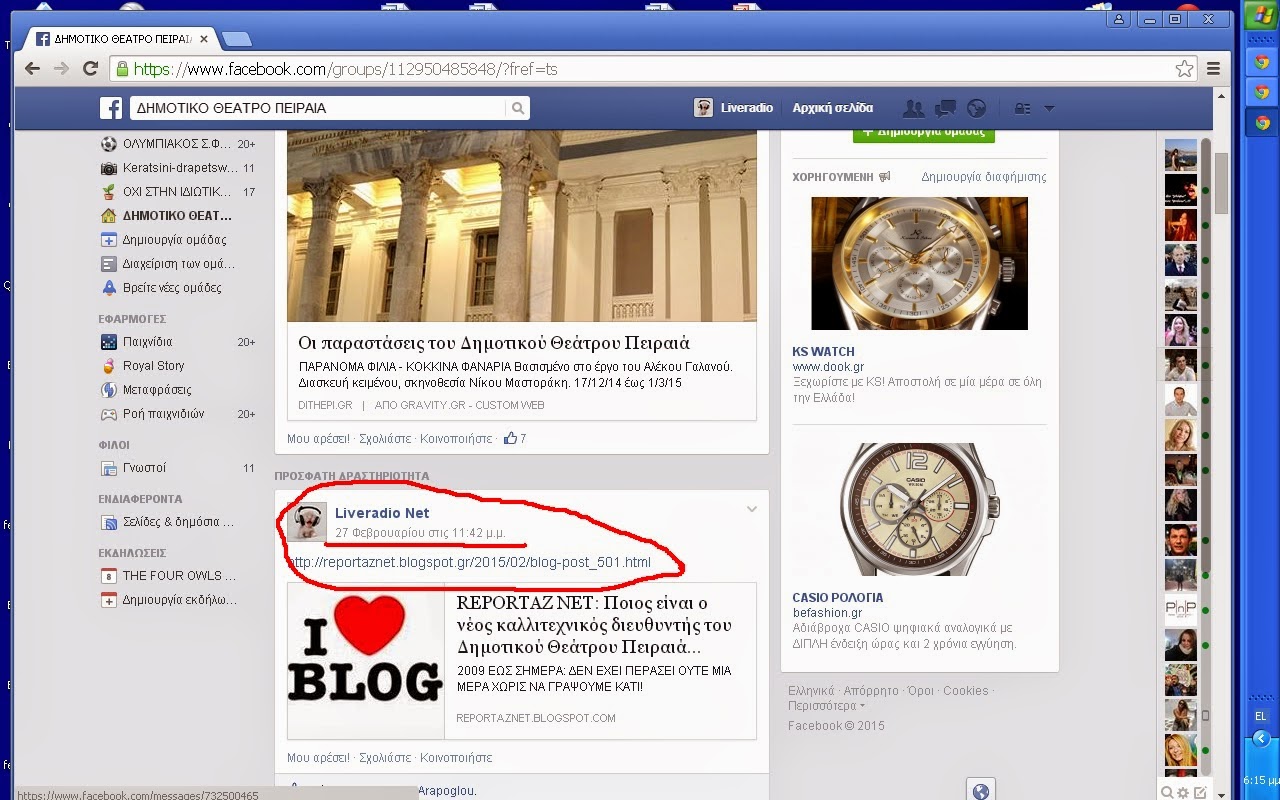Screen dimensions: 1280x800
Task: Click the EL language indicator
Action: (1261, 716)
